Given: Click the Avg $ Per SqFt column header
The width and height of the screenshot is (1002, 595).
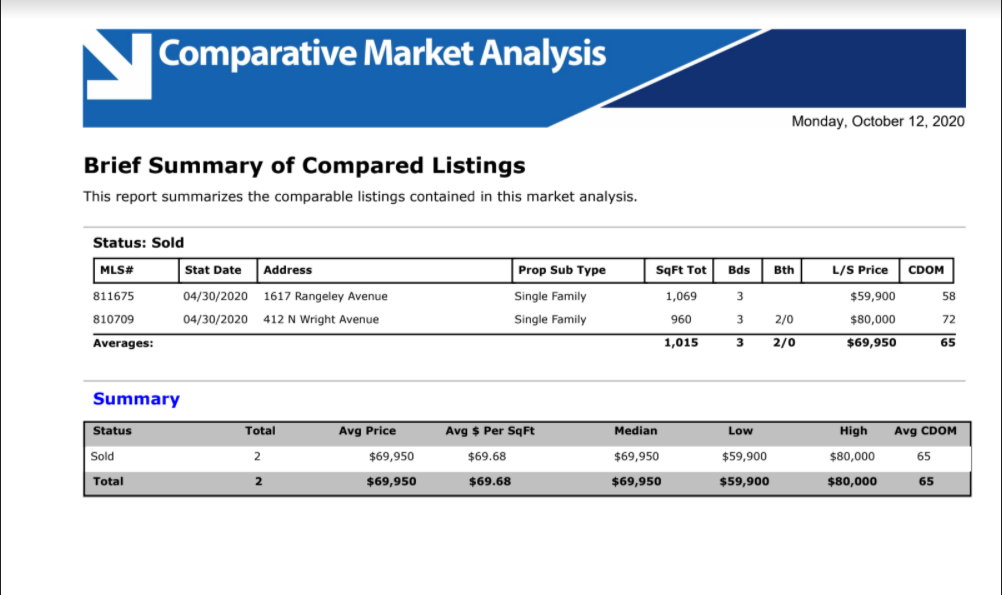Looking at the screenshot, I should 489,431.
